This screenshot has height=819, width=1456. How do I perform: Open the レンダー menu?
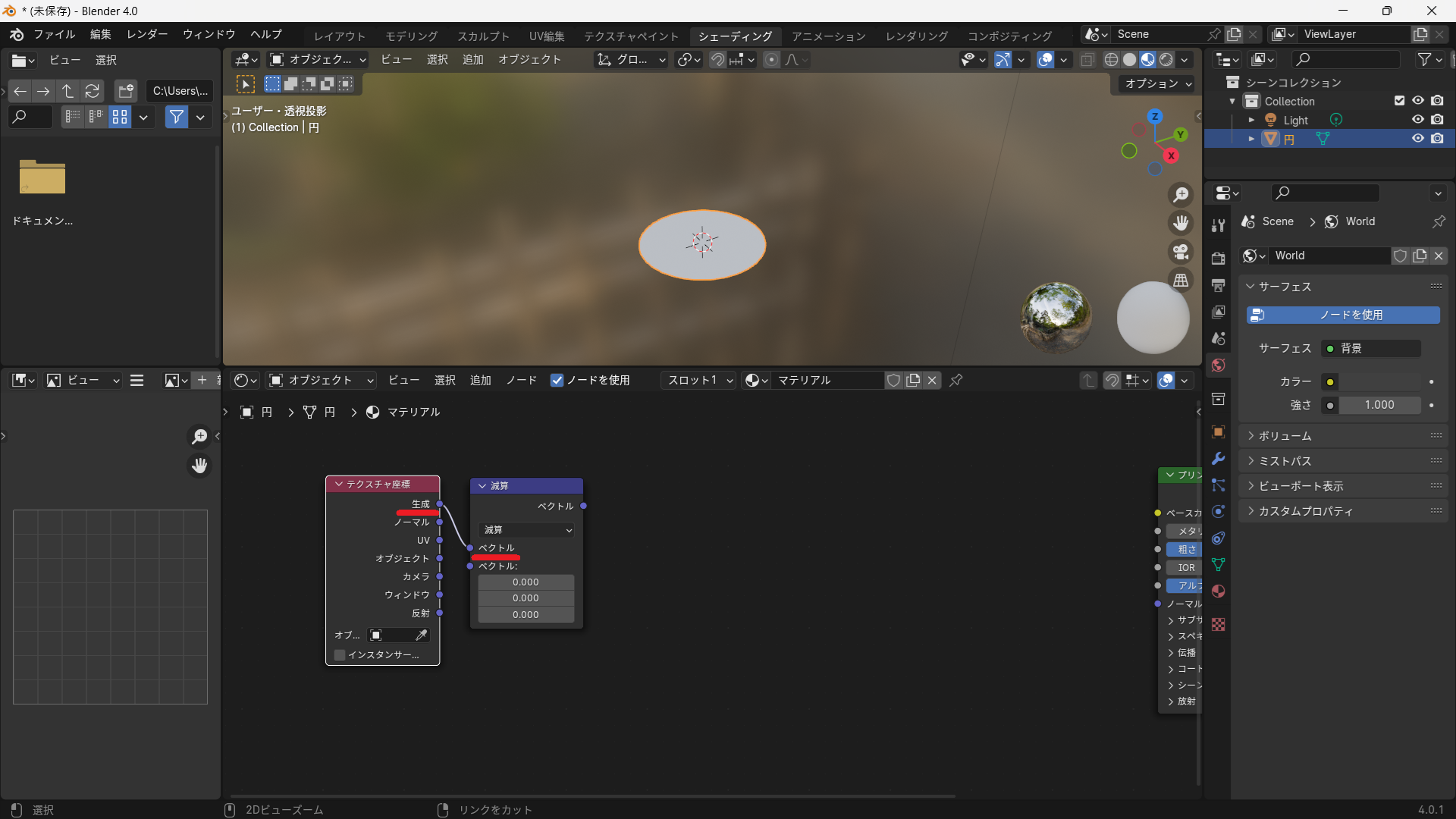(x=147, y=34)
